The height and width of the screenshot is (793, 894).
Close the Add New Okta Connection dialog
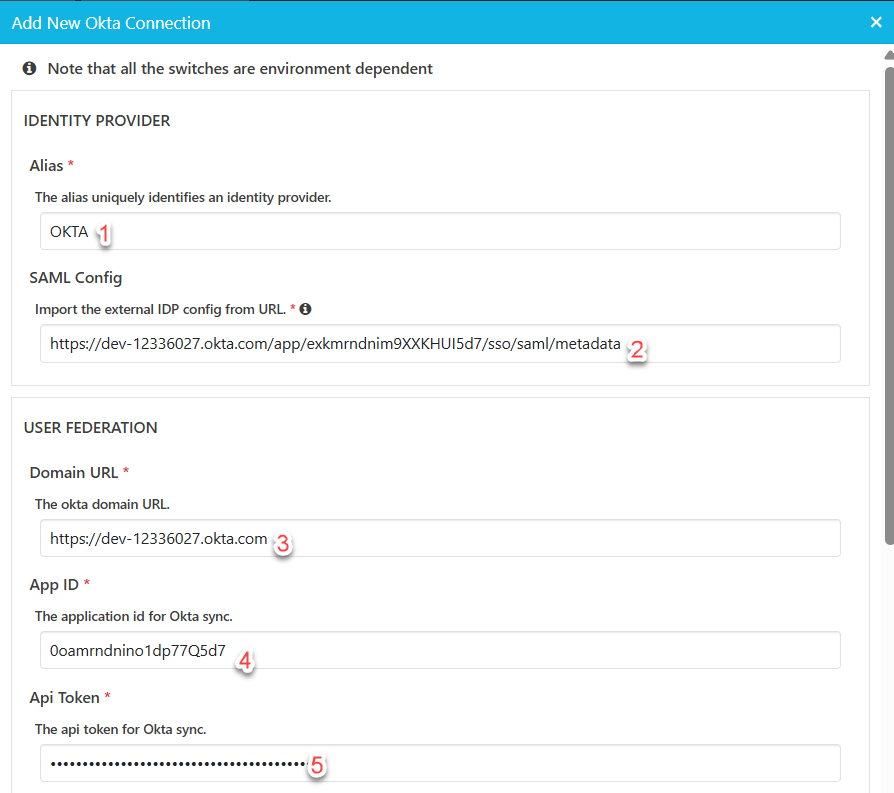876,22
